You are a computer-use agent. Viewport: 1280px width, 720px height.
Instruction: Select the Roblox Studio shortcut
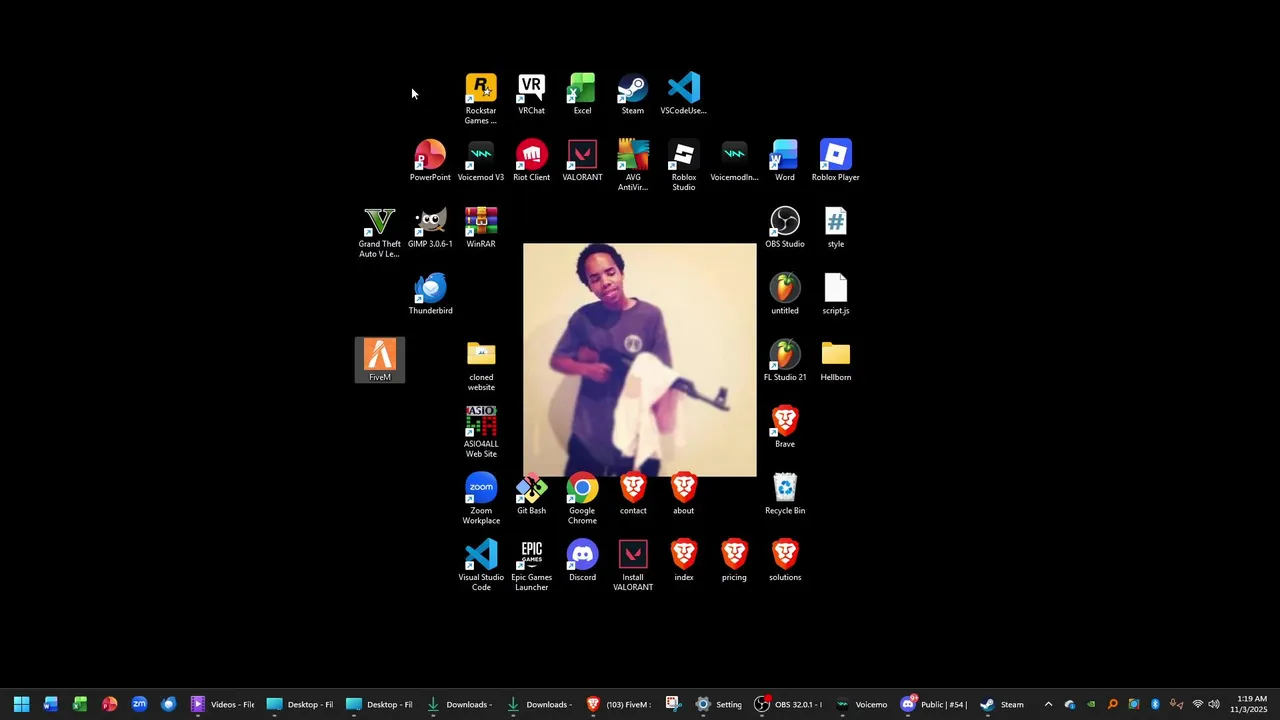pos(684,165)
